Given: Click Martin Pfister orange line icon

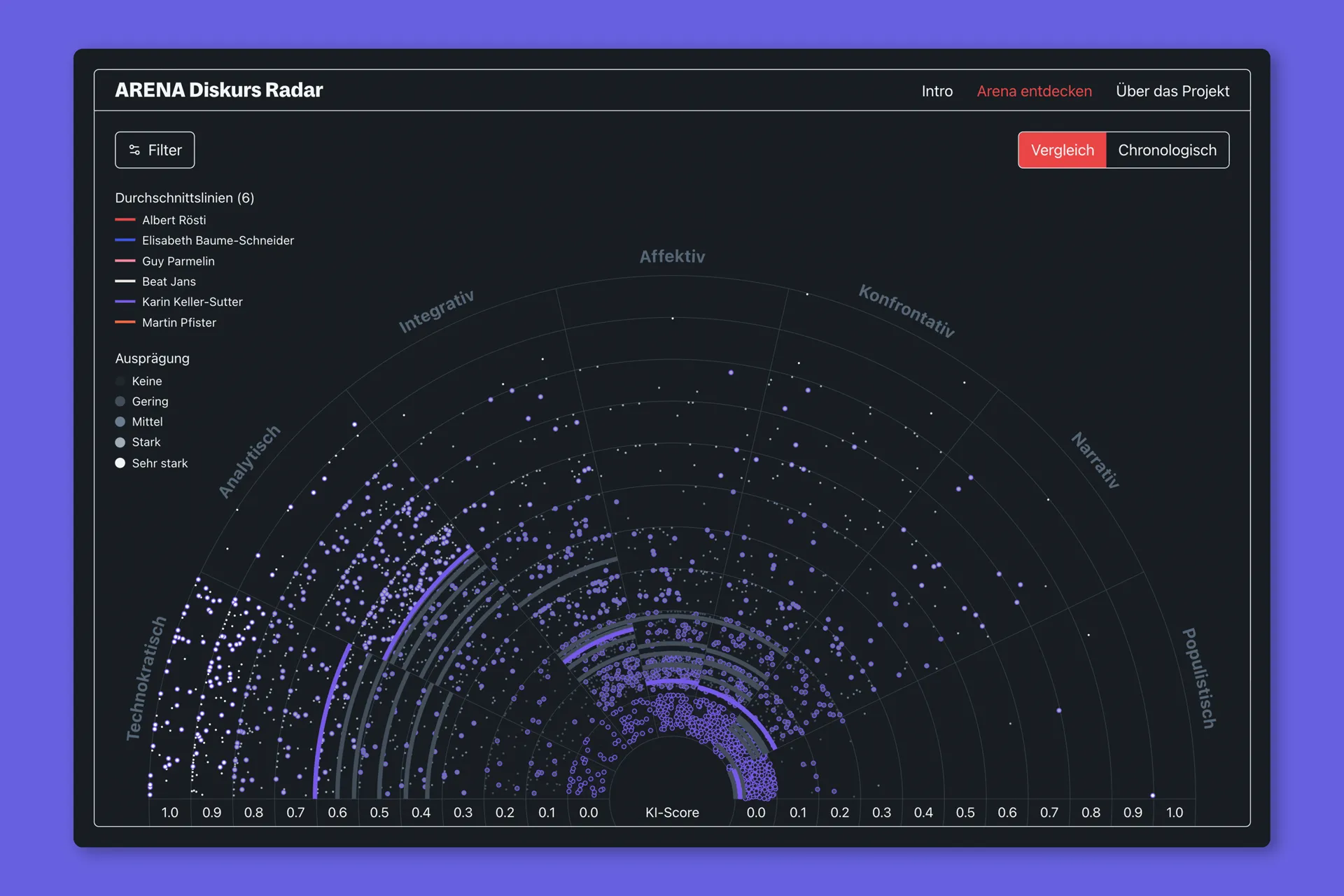Looking at the screenshot, I should click(125, 322).
